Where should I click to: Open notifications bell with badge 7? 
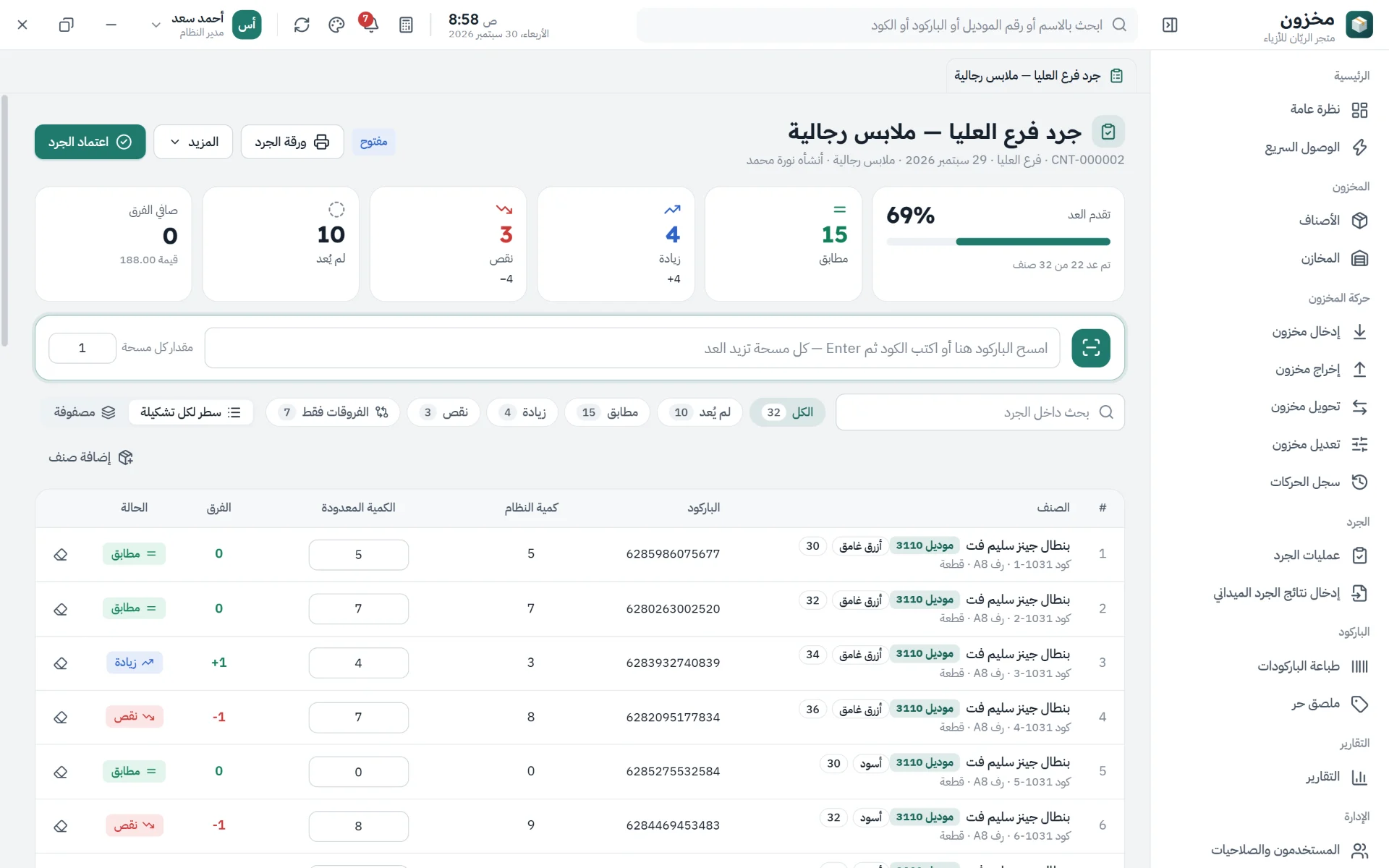pyautogui.click(x=370, y=24)
